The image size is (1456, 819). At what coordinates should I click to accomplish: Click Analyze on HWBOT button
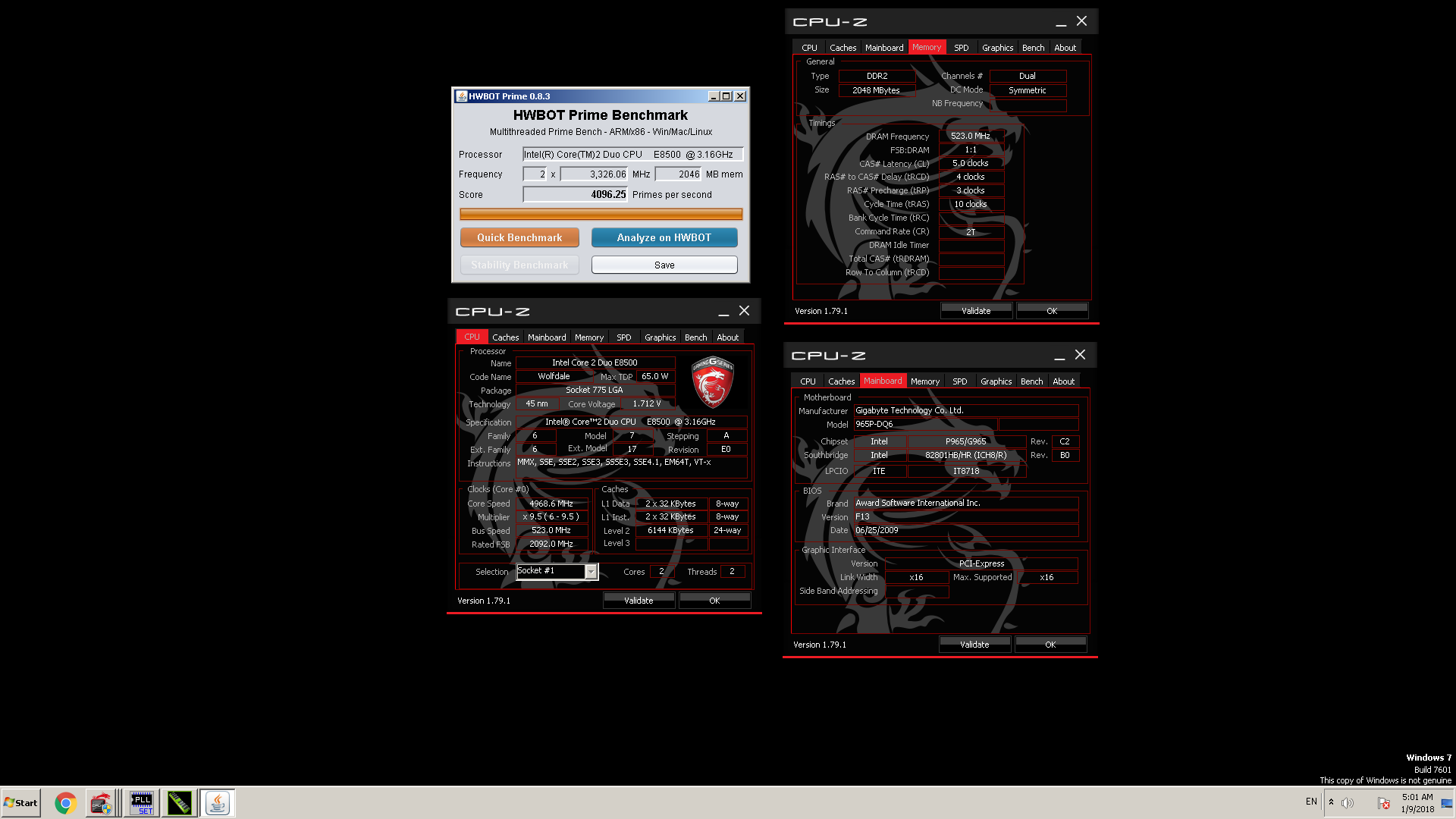coord(664,237)
